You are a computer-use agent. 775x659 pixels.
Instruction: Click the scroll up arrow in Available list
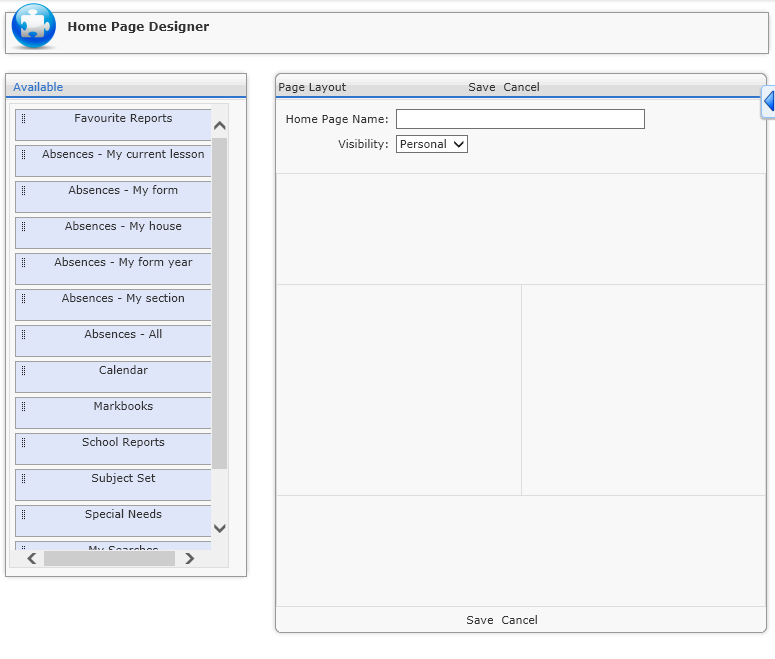[220, 126]
